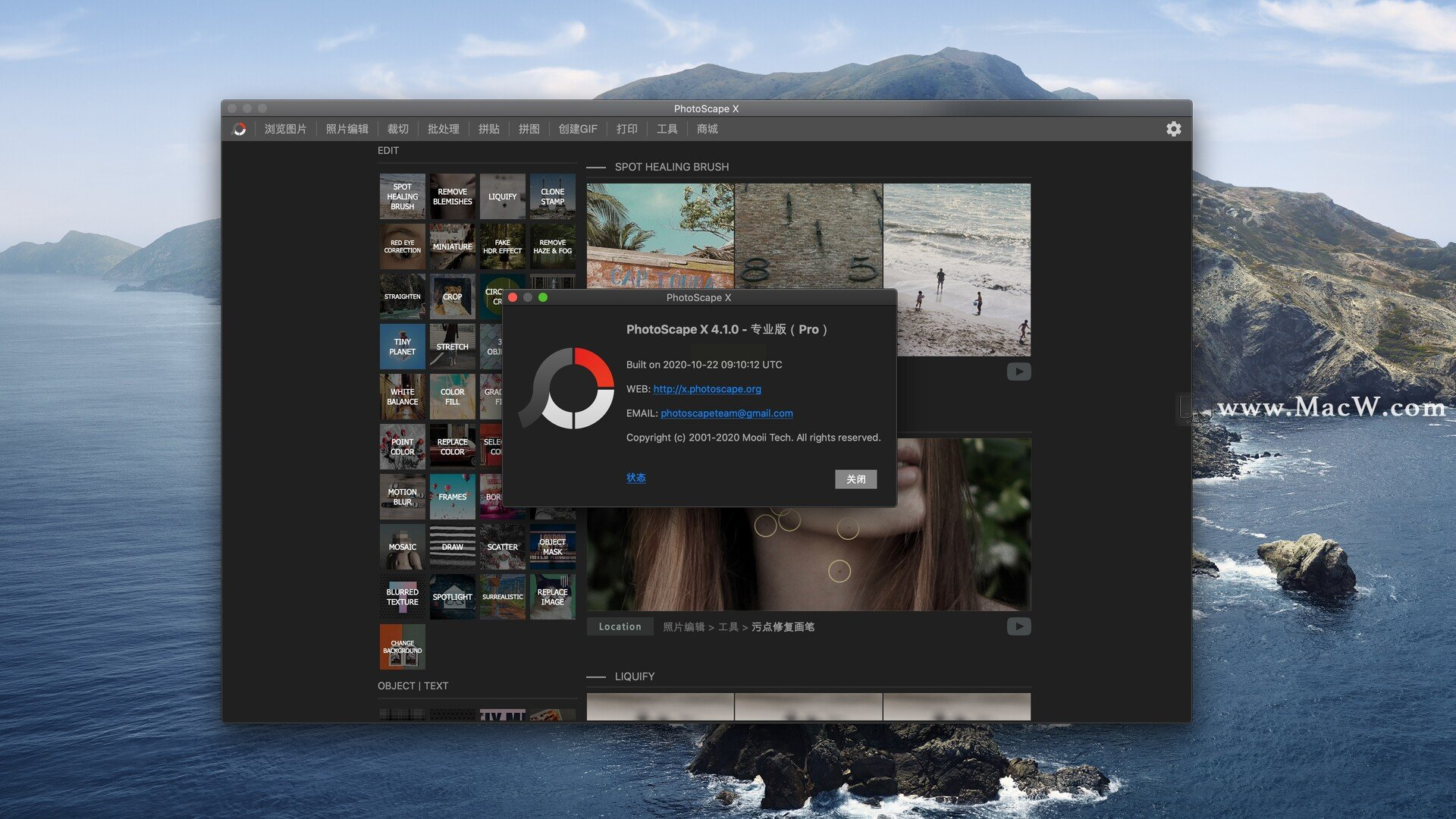Select the Clone Stamp tool tile
Image resolution: width=1456 pixels, height=819 pixels.
(552, 196)
